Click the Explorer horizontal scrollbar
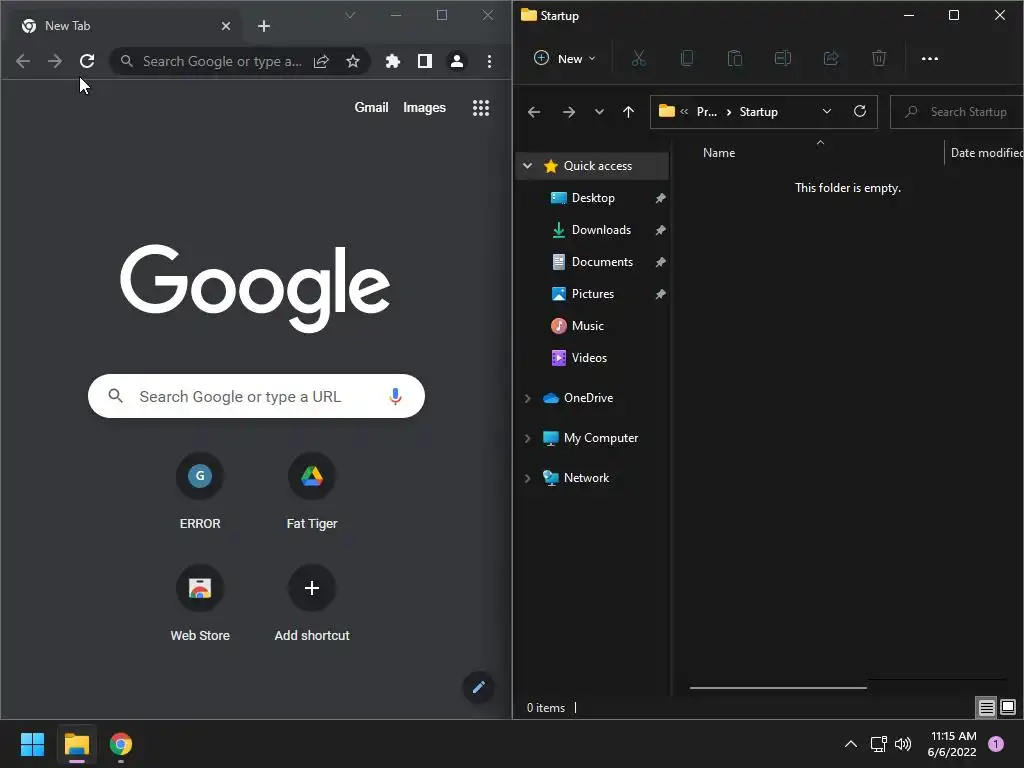 [778, 688]
